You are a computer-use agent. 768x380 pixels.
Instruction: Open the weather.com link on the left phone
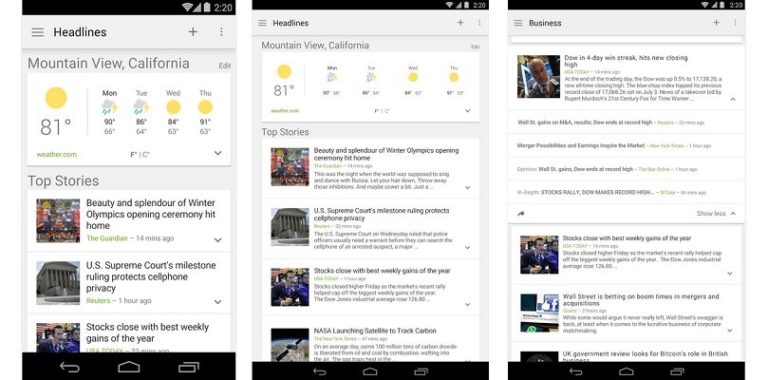(x=57, y=155)
